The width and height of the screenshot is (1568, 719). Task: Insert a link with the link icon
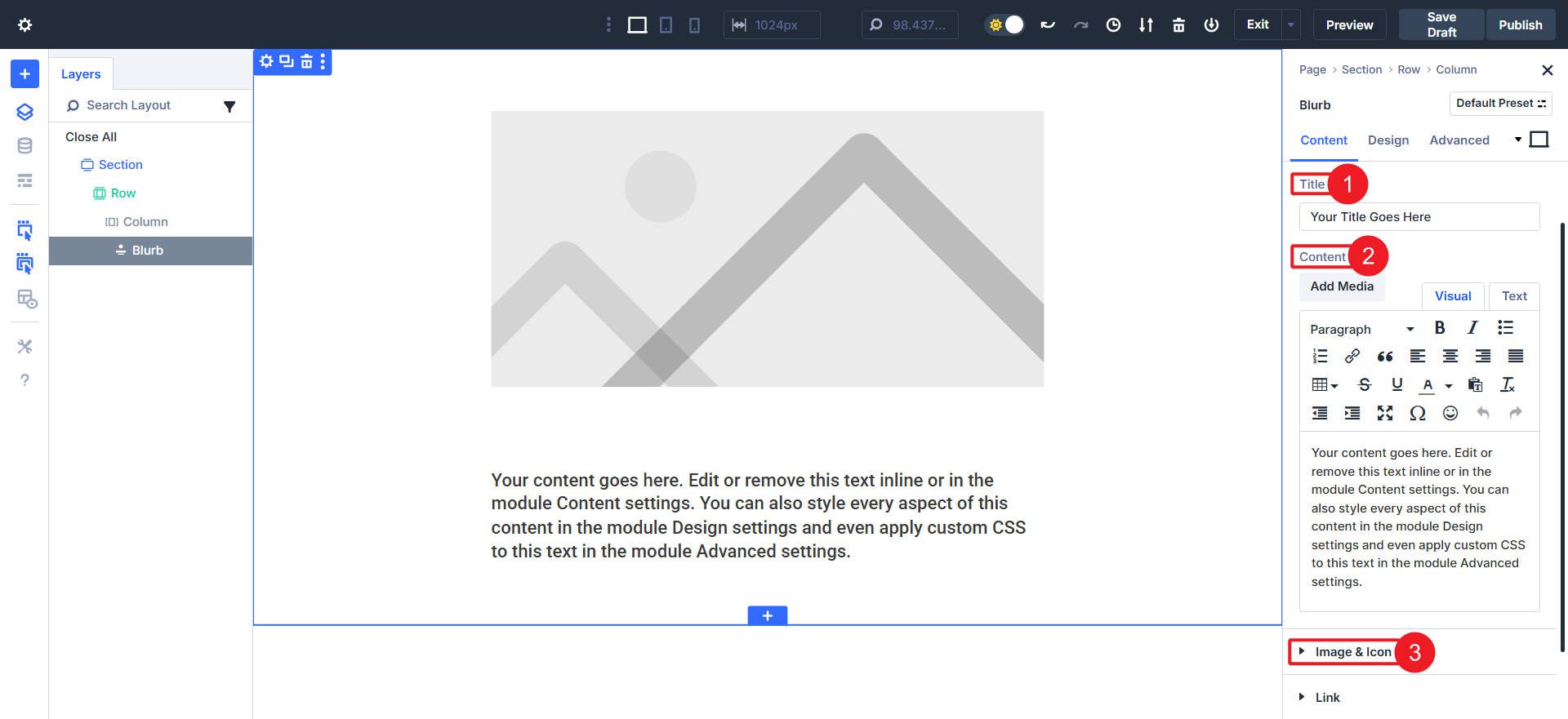click(1352, 356)
